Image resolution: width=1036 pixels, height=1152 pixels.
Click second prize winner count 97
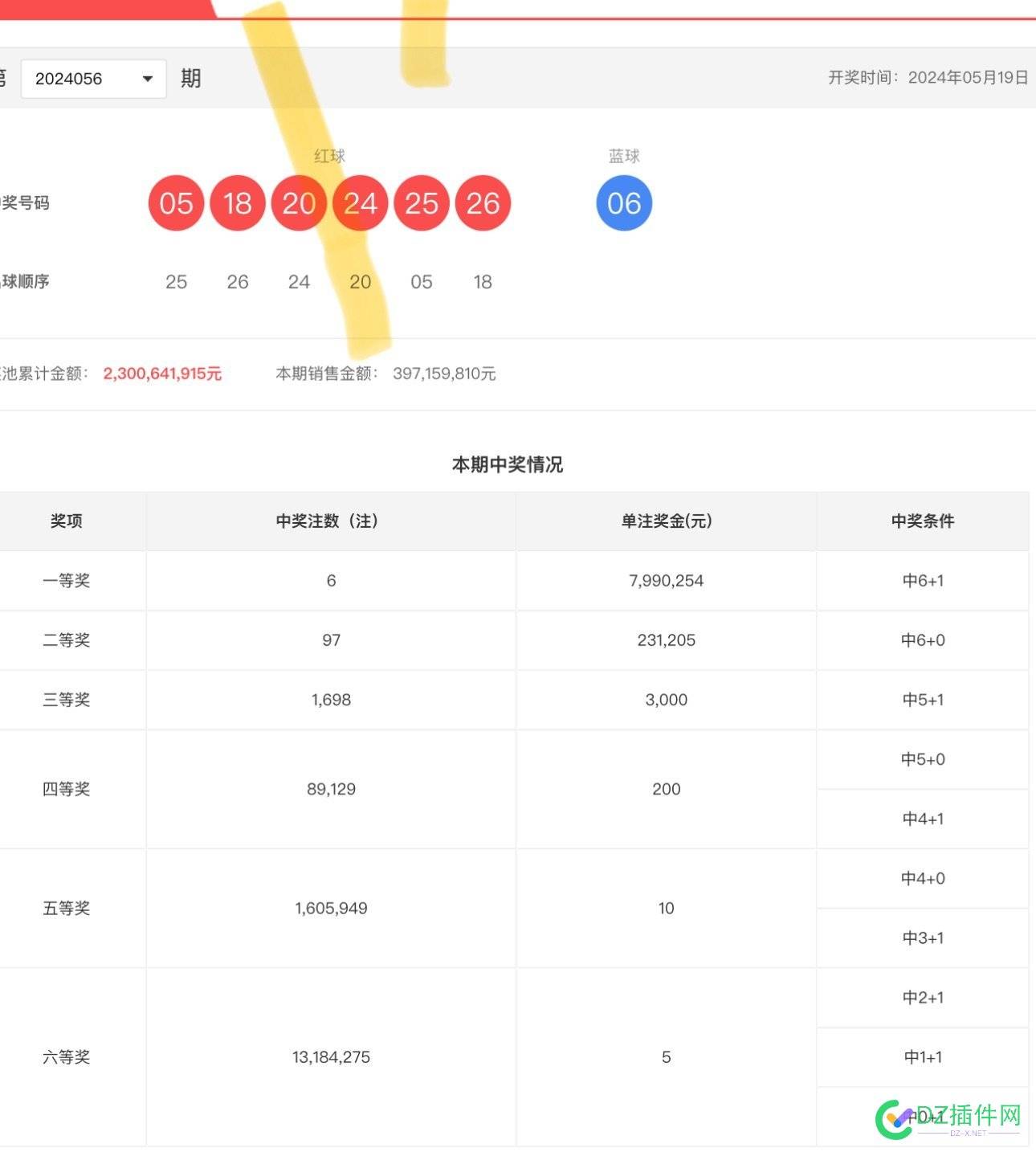(332, 640)
